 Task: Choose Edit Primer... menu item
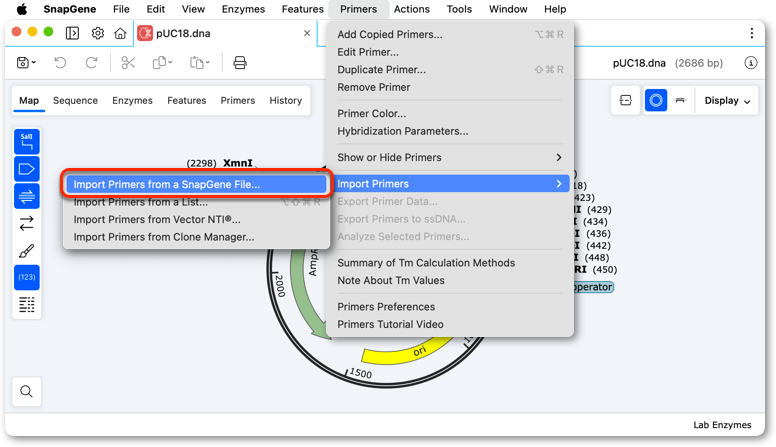[x=450, y=52]
